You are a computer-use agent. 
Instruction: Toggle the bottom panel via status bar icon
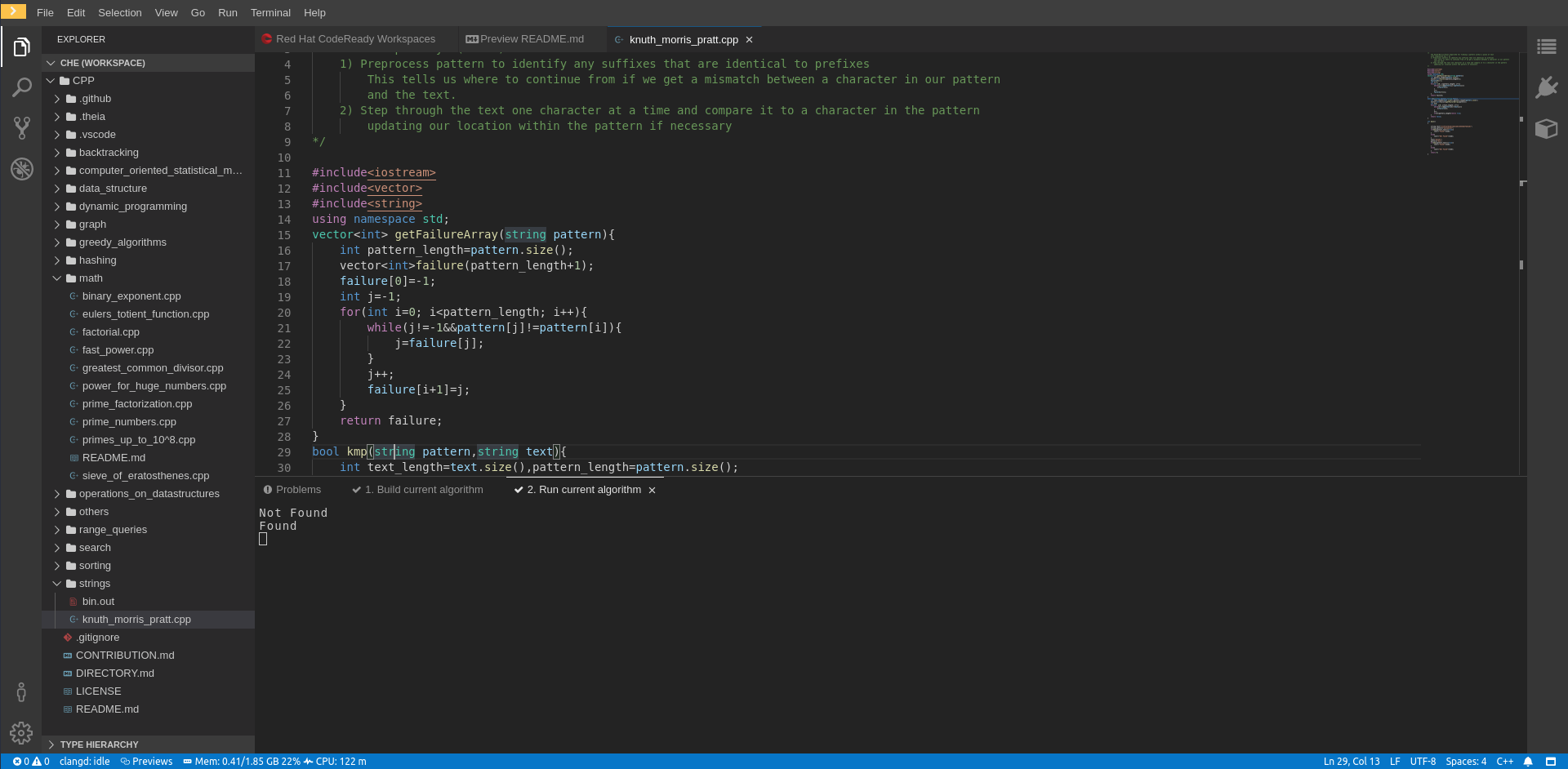[x=1551, y=762]
